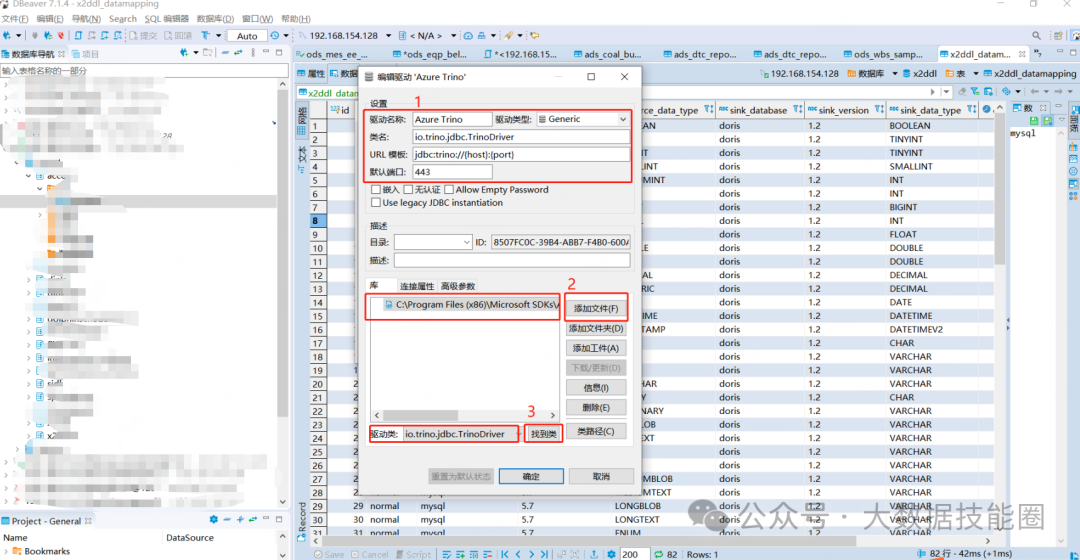Open the 文件(F) menu
This screenshot has height=560, width=1080.
pyautogui.click(x=15, y=19)
